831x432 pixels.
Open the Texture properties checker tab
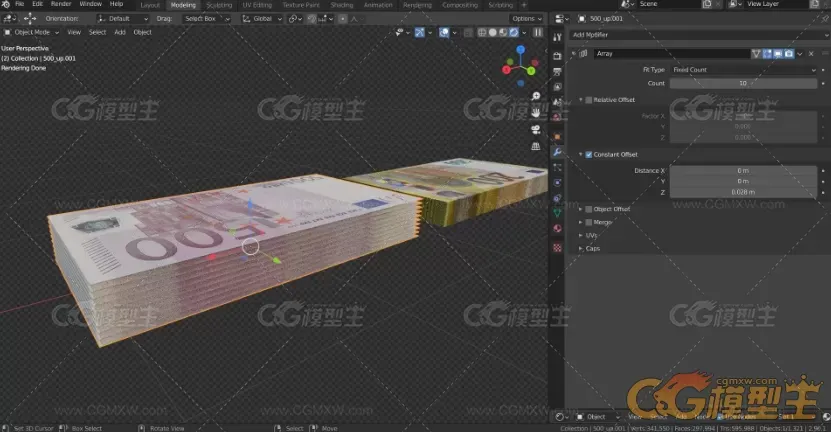pos(557,248)
